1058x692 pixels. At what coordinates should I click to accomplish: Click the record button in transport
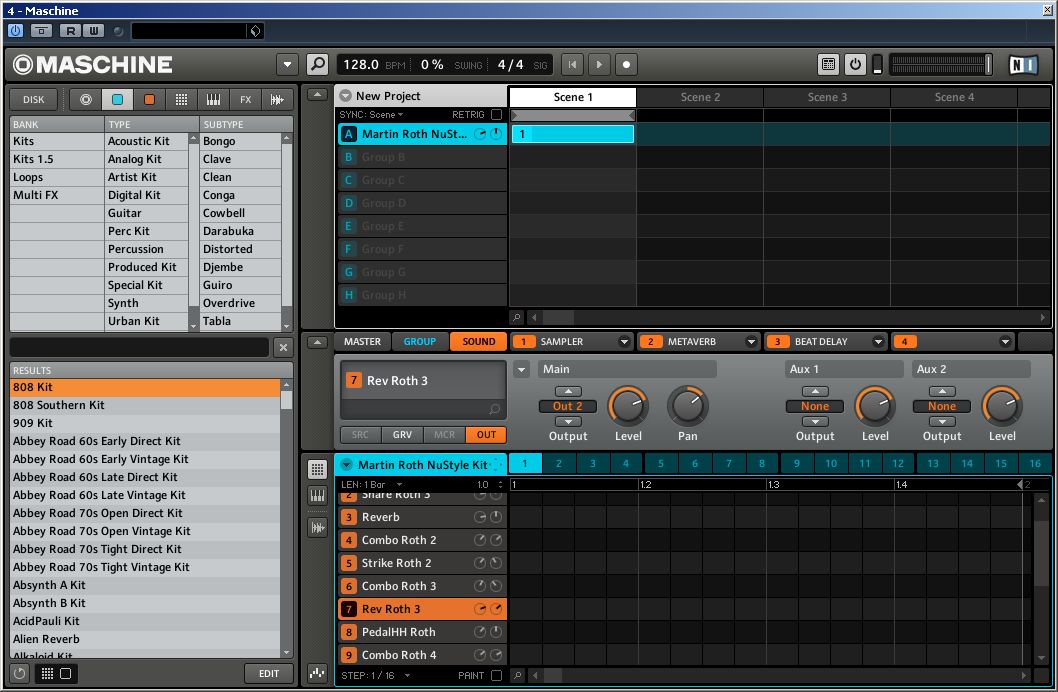click(x=626, y=64)
